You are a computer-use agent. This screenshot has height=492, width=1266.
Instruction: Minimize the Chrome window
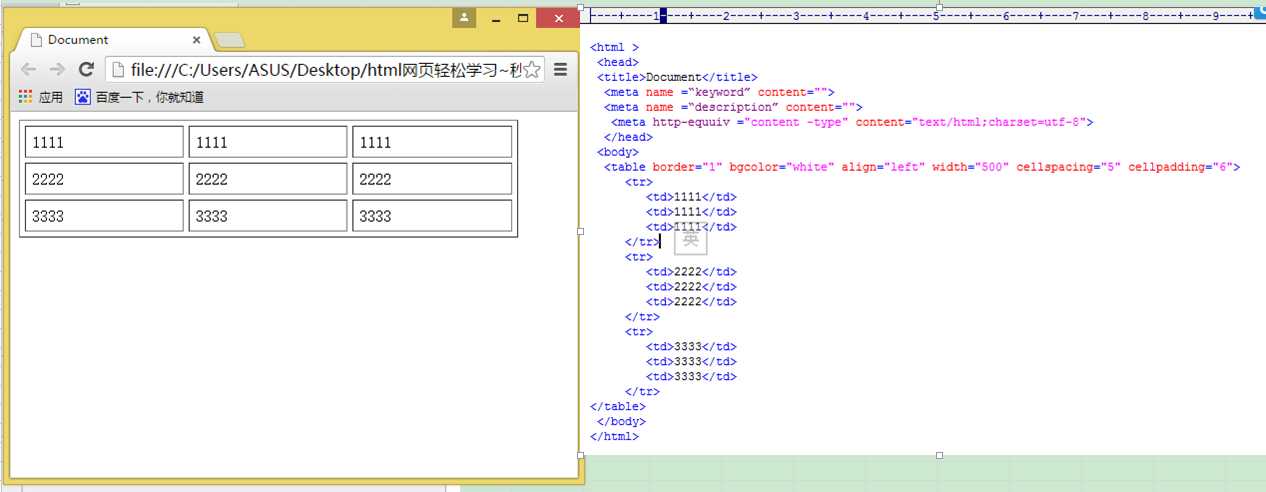click(495, 18)
